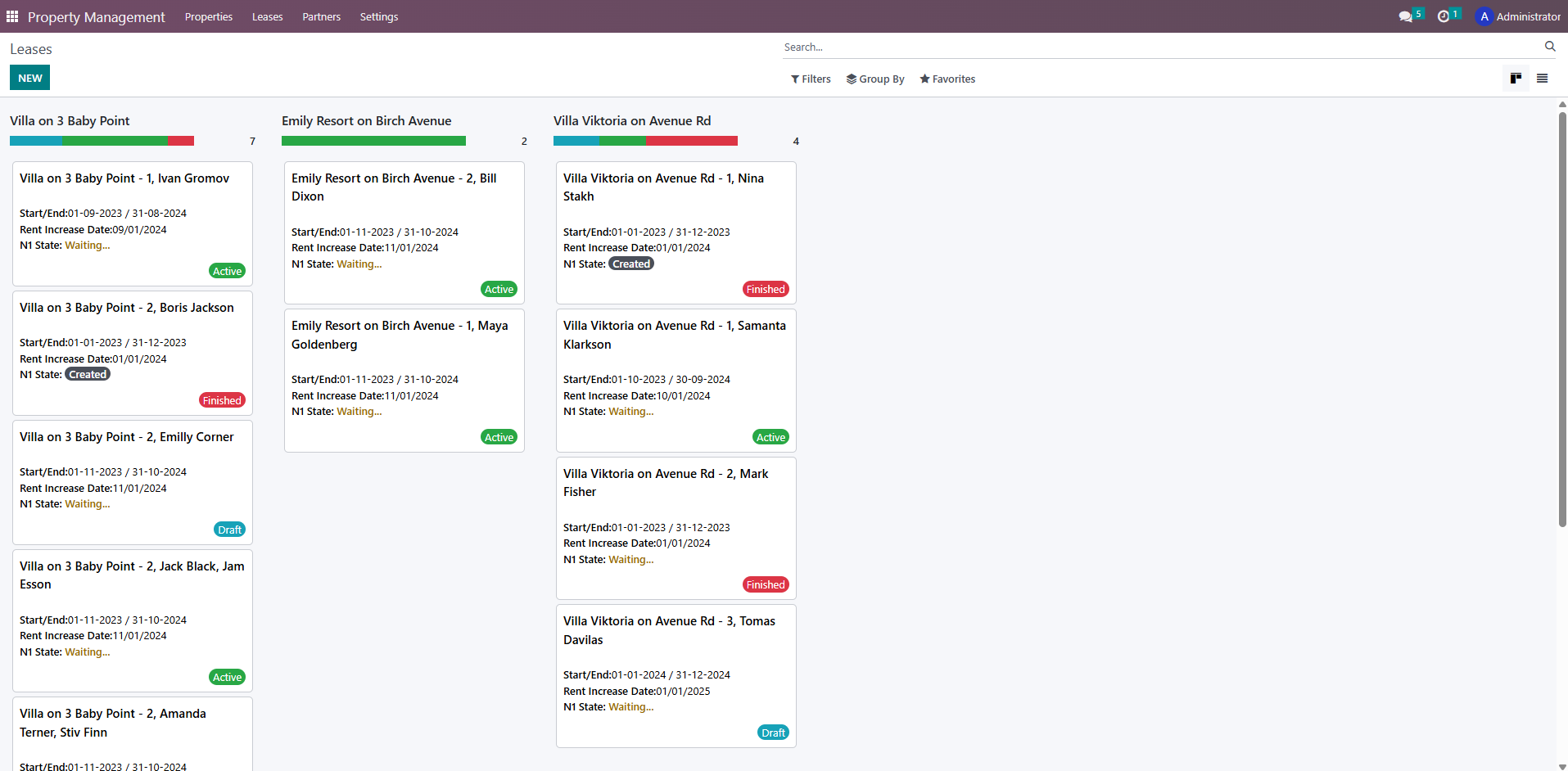The height and width of the screenshot is (771, 1568).
Task: Open the apps grid menu icon
Action: pos(12,16)
